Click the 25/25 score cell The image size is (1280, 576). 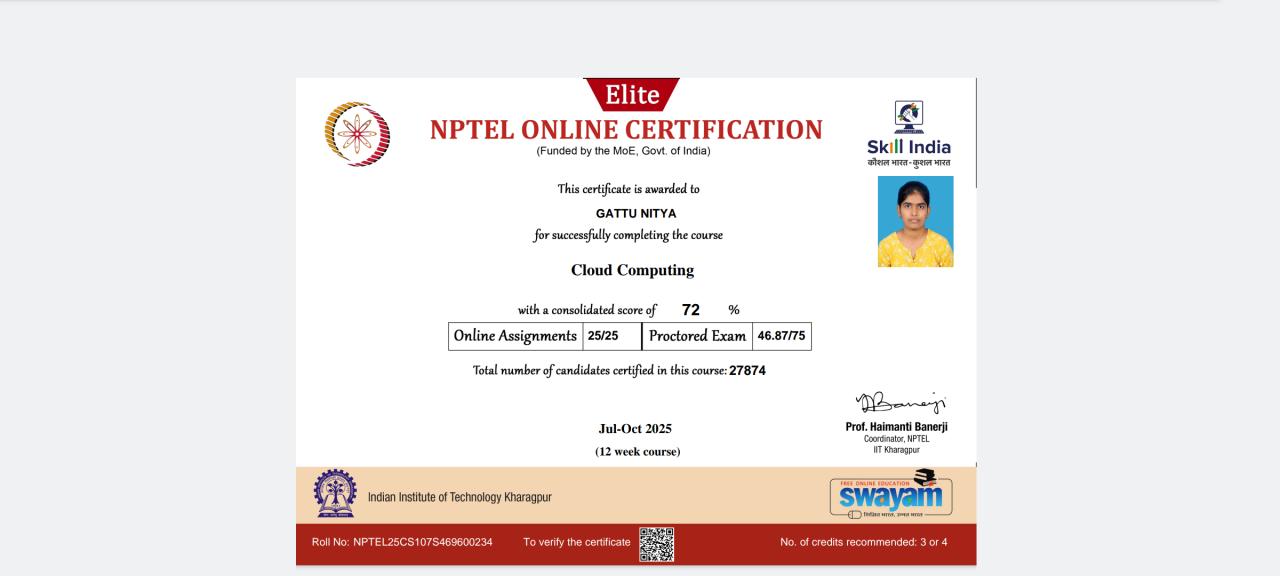tap(612, 336)
